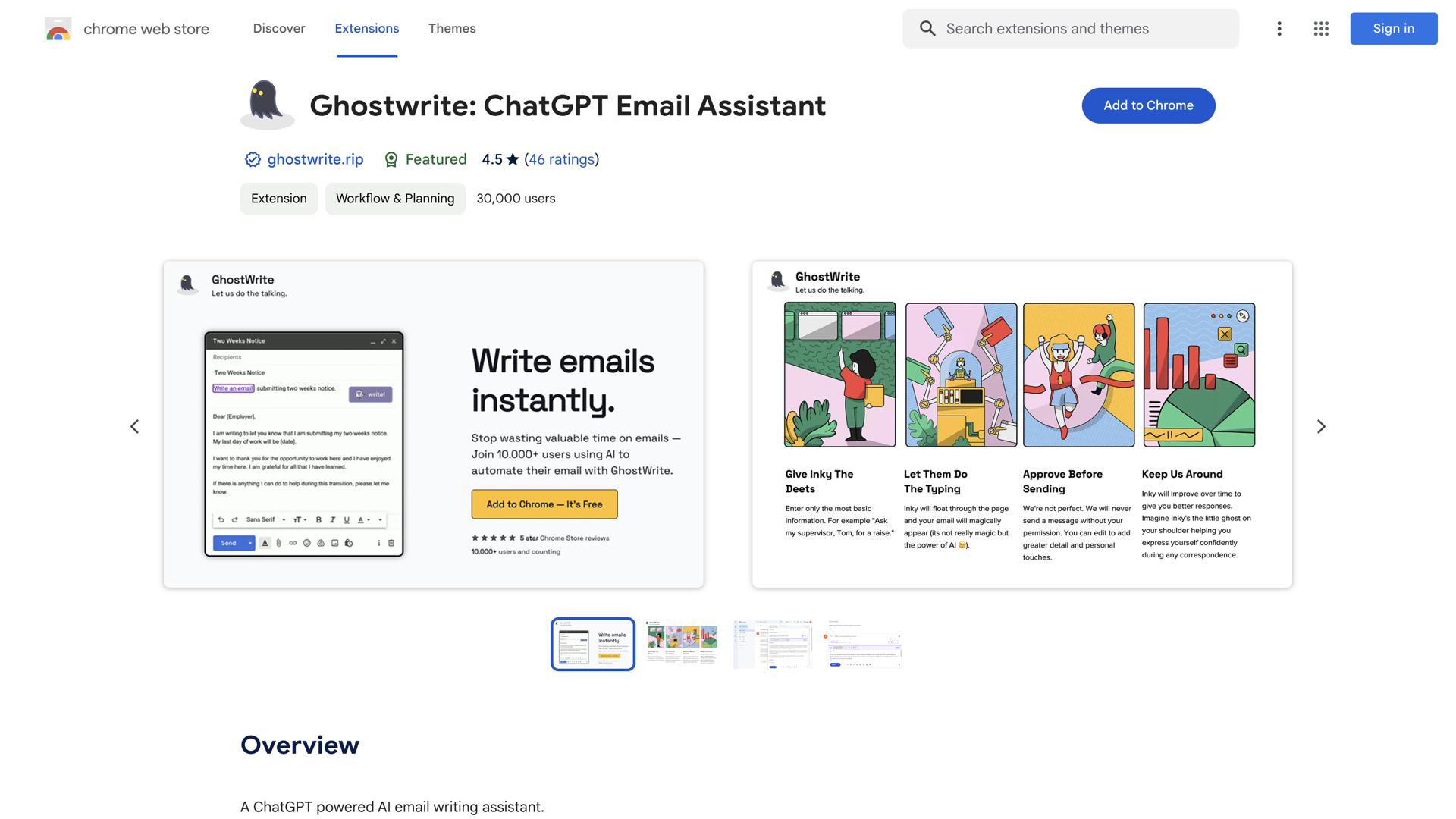
Task: Go to the previous screenshot arrow
Action: point(135,426)
